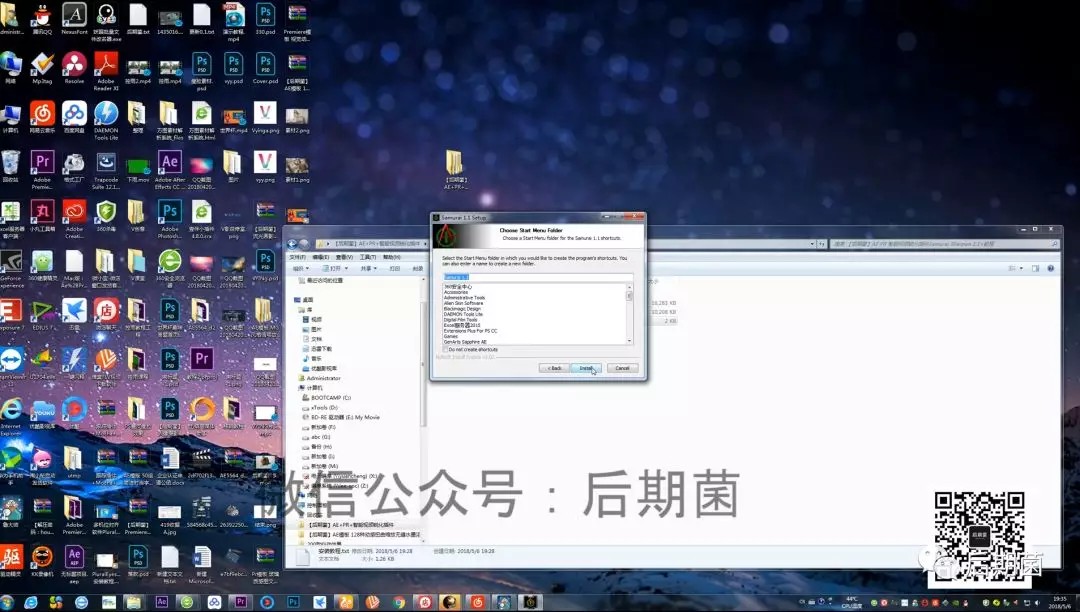
Task: Go back using the < Back button
Action: (554, 368)
